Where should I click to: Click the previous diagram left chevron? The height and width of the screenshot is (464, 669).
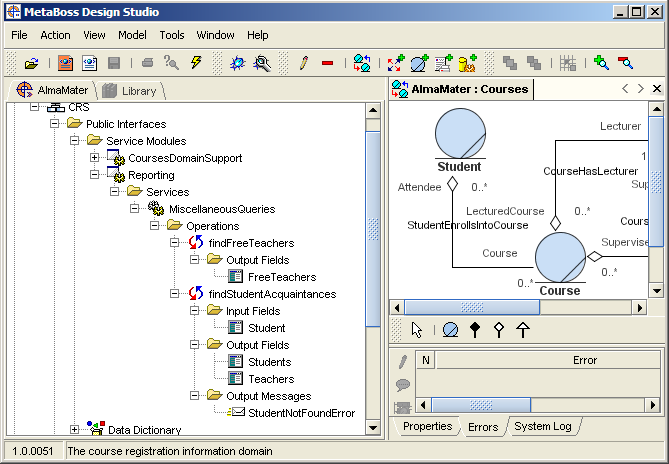coord(625,89)
